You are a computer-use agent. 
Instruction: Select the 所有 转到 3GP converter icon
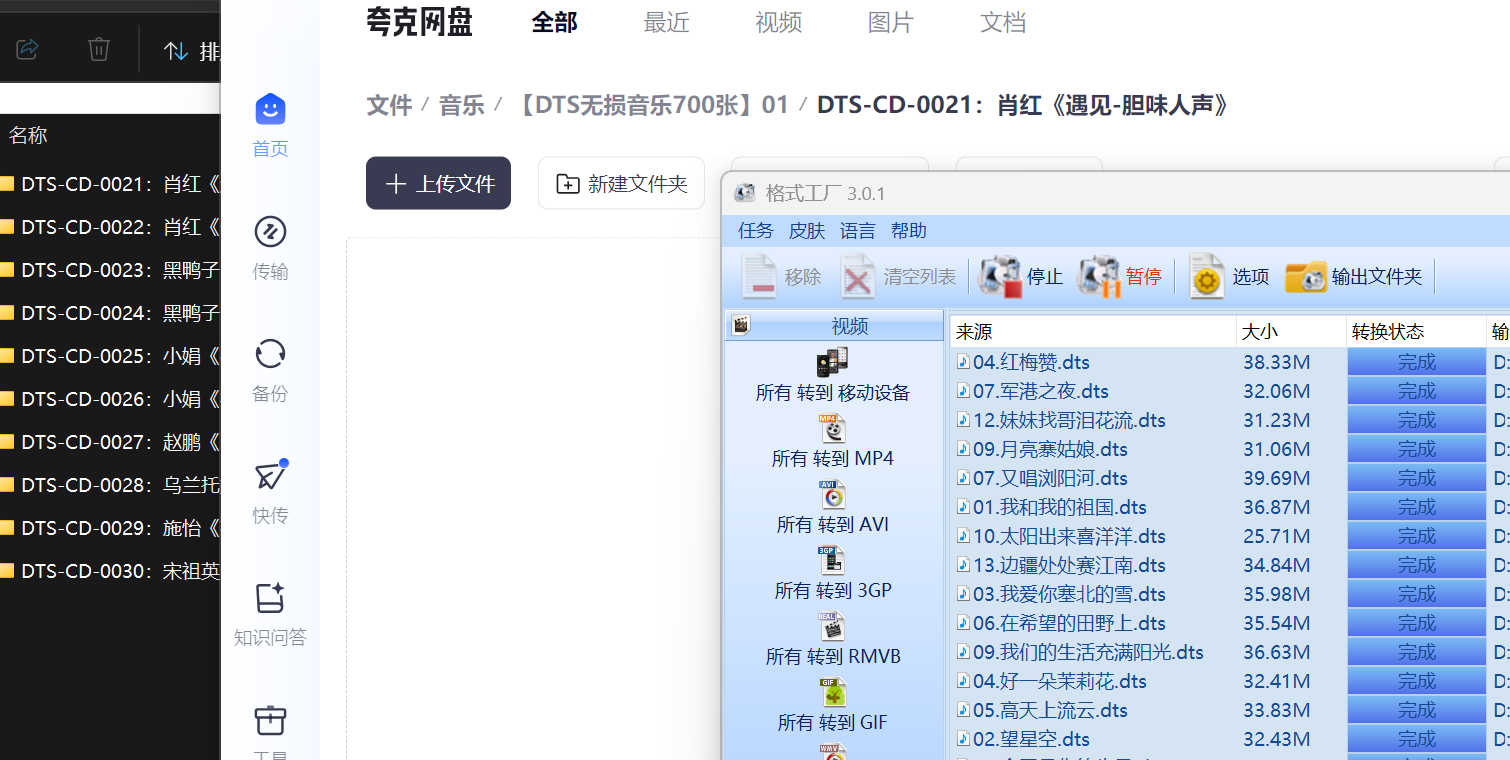click(832, 561)
